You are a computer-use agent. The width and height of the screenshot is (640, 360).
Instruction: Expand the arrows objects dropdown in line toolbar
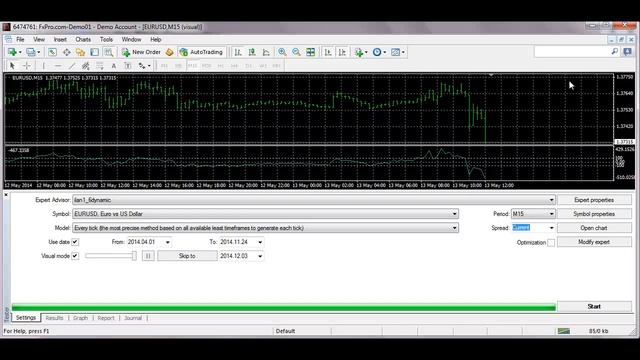coord(149,66)
